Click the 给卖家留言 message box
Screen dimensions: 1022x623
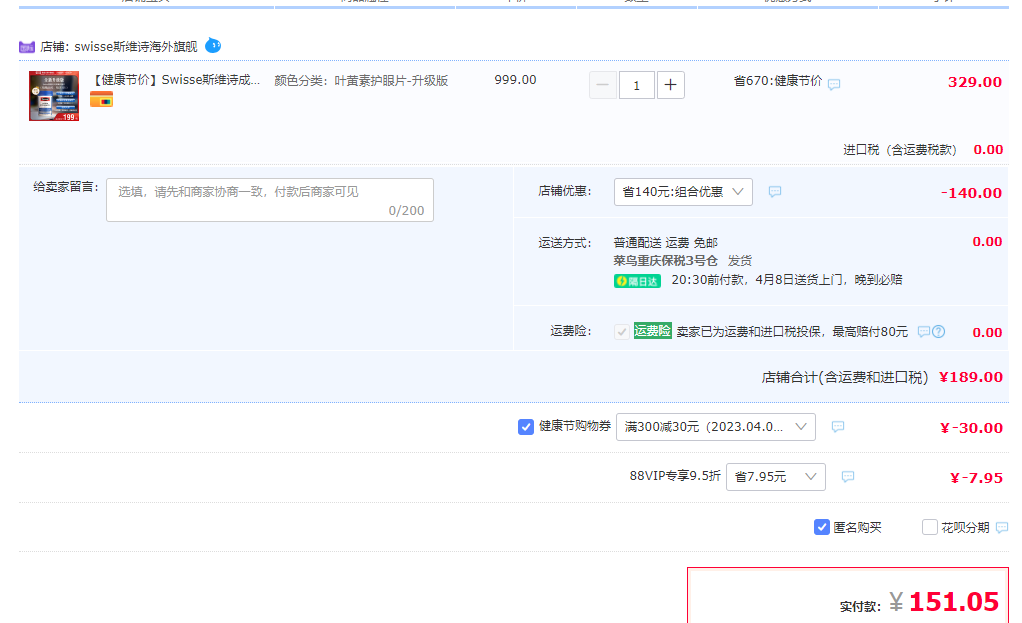[270, 200]
